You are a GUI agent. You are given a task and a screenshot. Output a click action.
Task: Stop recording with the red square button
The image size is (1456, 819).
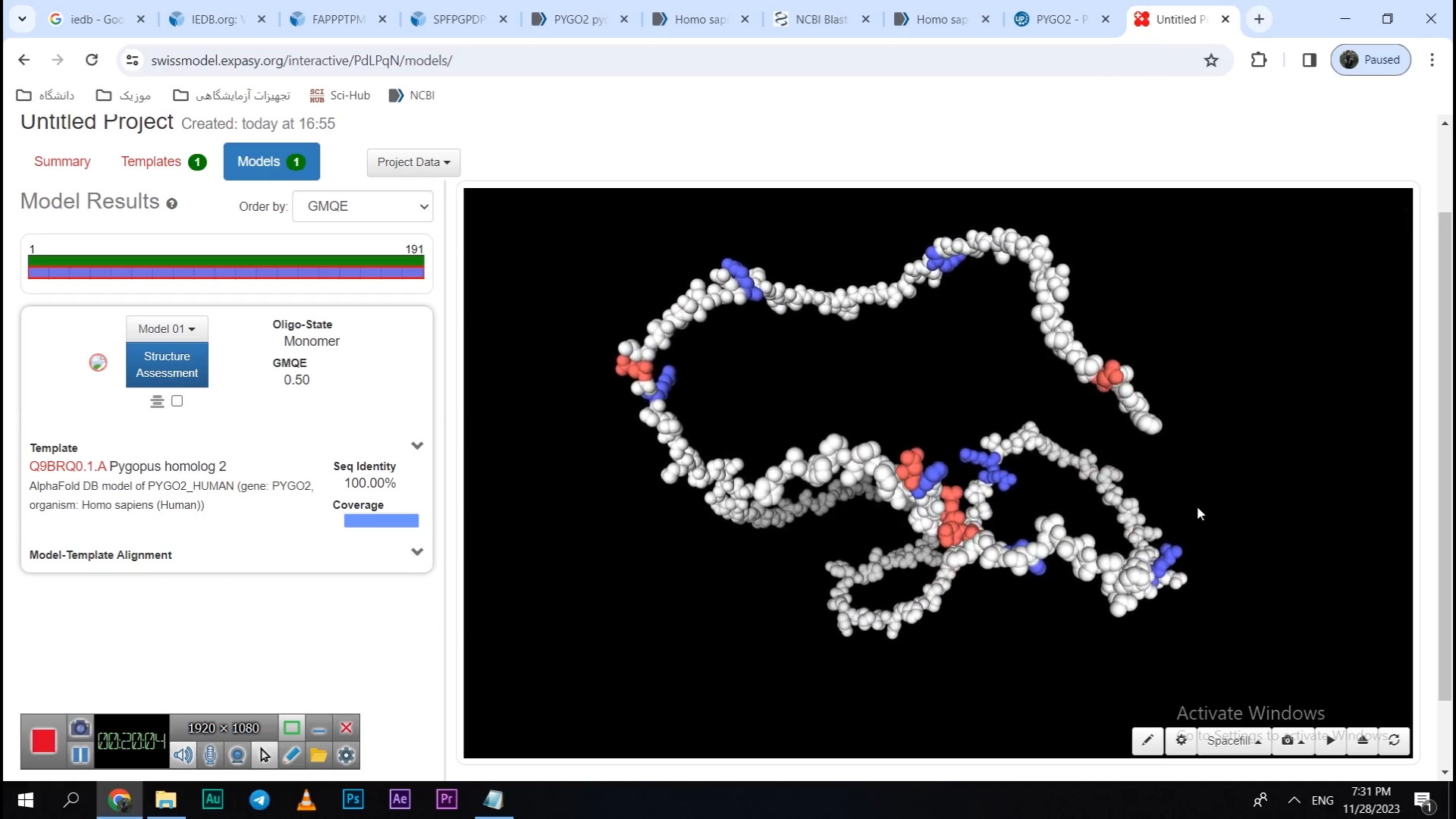click(44, 741)
